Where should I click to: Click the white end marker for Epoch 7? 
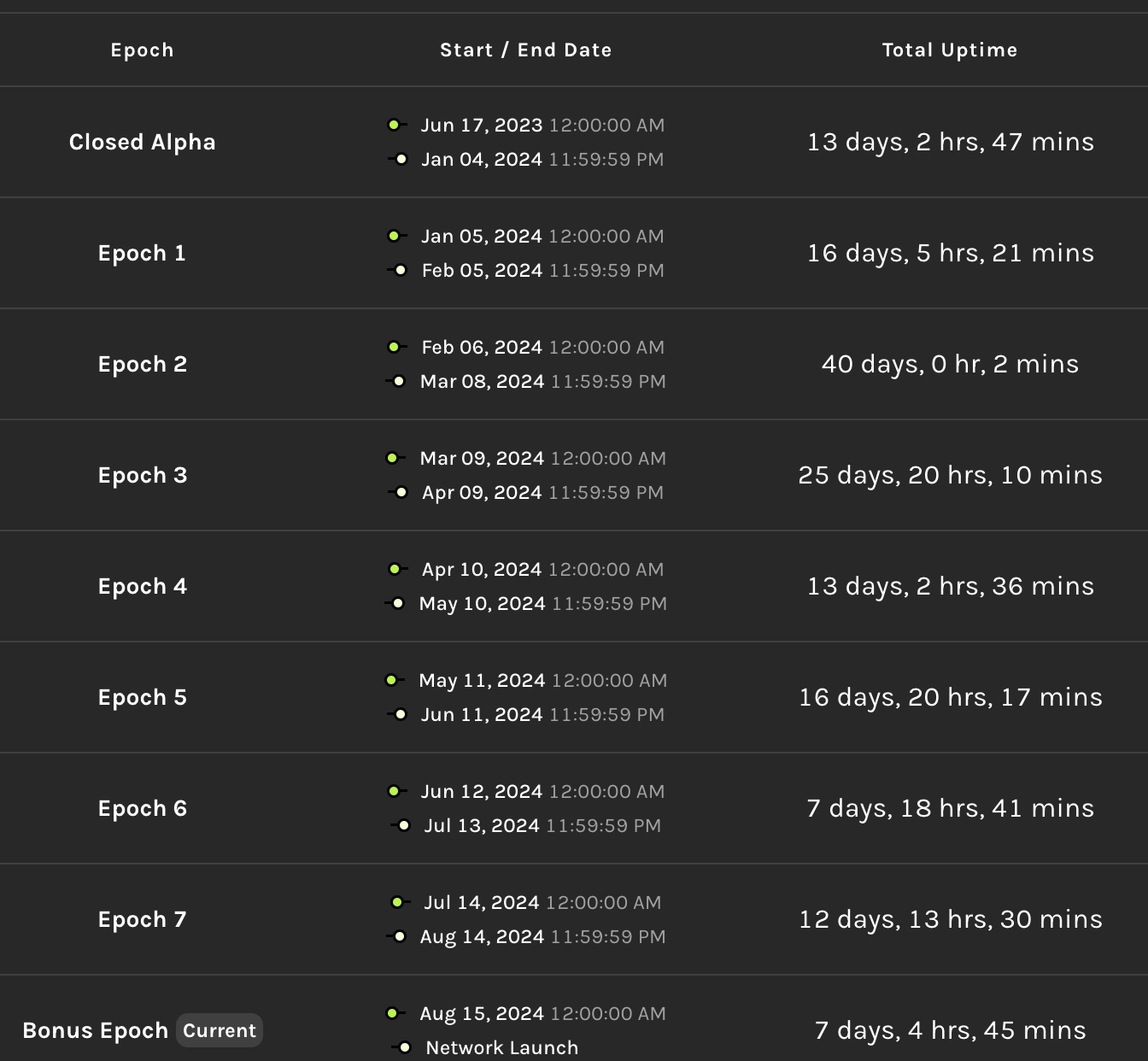400,937
